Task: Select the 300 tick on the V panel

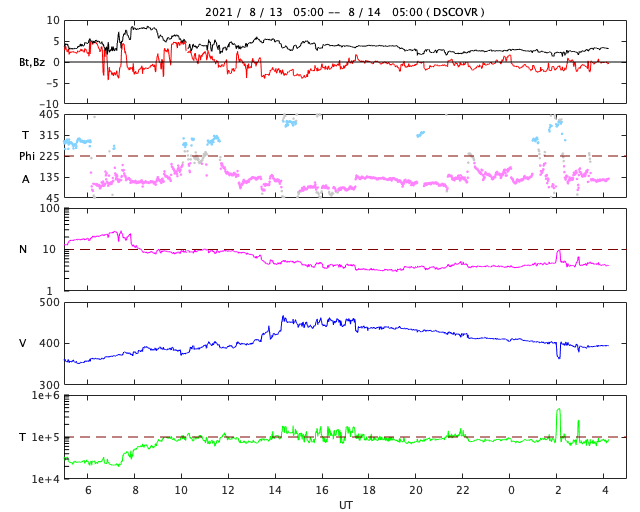Action: point(49,385)
